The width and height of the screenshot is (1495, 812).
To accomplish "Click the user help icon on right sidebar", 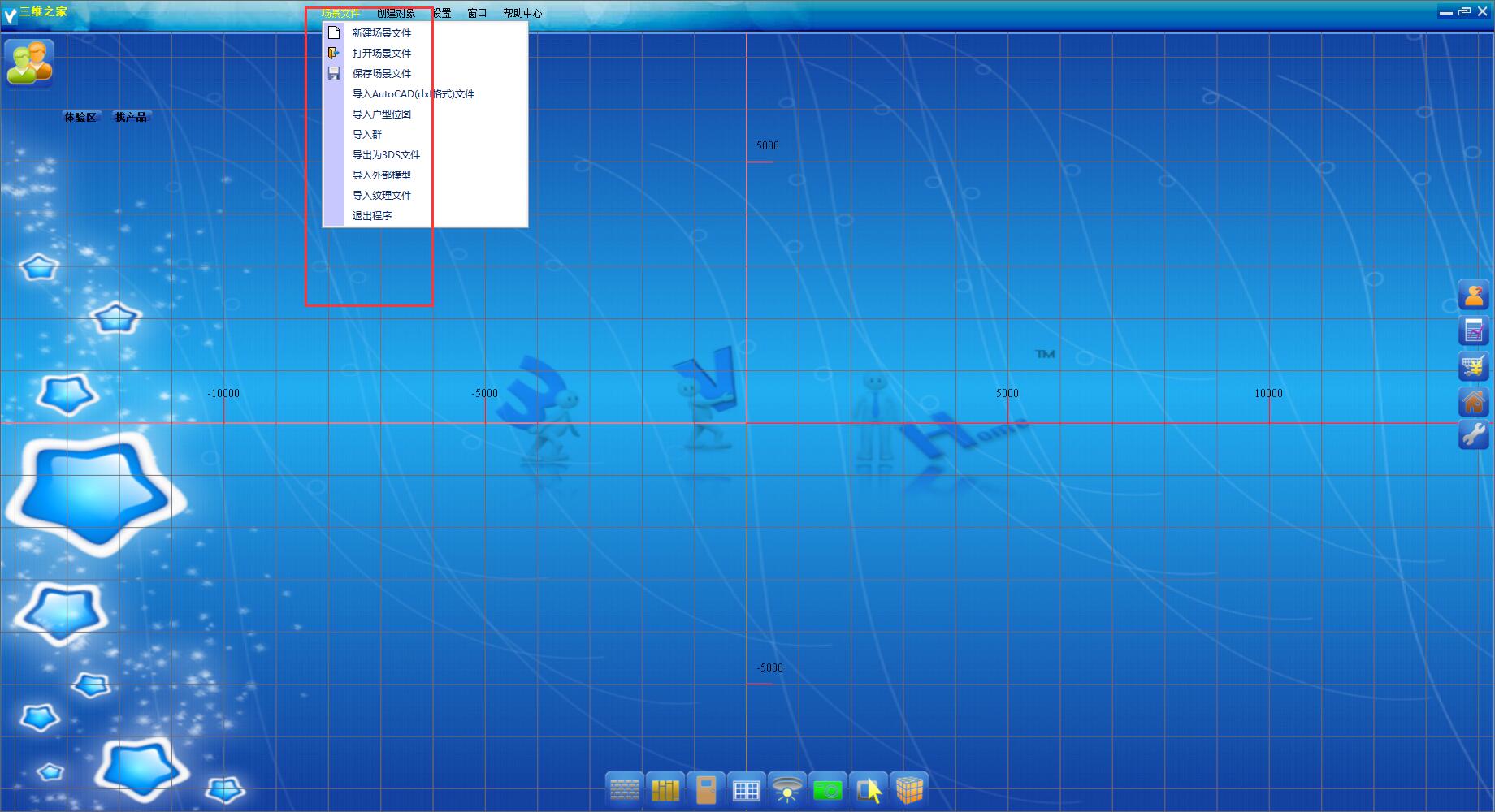I will [1473, 296].
